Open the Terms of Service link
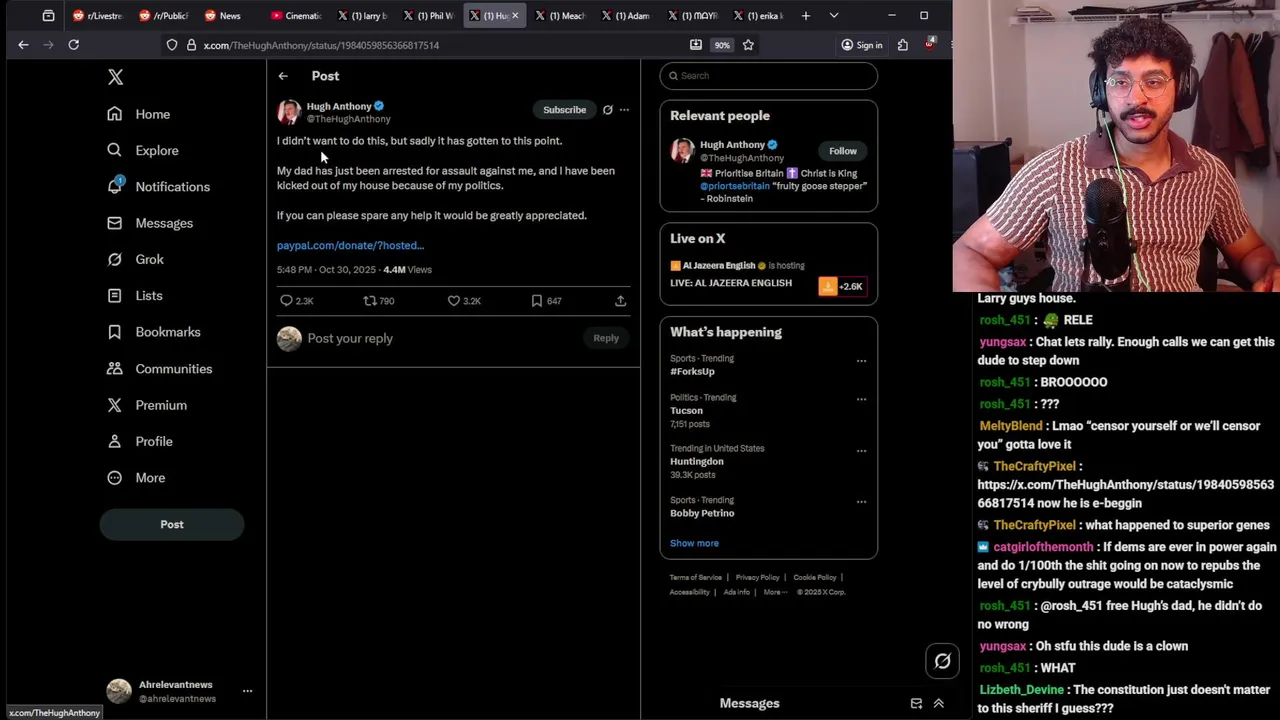Screen dimensions: 1280x720 point(695,578)
